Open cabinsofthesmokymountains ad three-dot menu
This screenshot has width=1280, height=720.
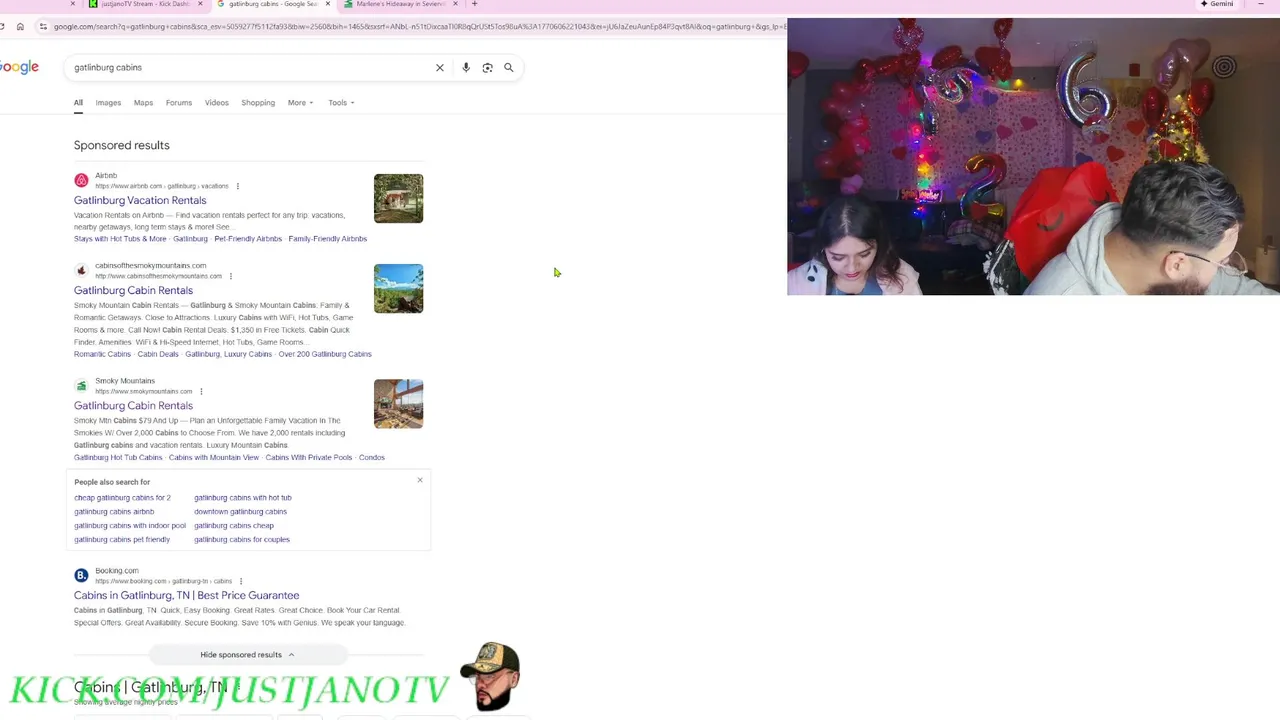(x=231, y=276)
